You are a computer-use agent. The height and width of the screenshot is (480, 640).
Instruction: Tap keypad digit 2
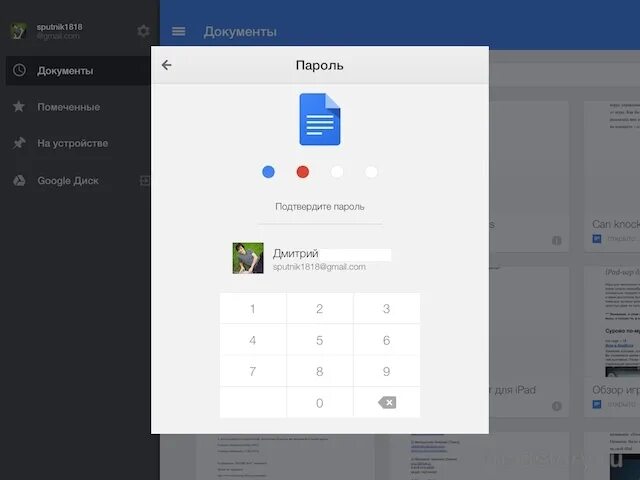320,309
